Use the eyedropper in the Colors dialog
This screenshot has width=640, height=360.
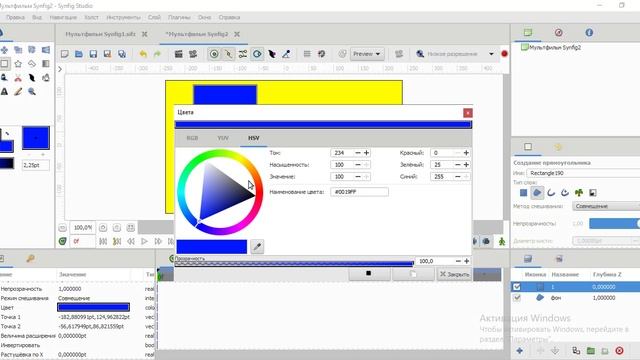pos(257,247)
